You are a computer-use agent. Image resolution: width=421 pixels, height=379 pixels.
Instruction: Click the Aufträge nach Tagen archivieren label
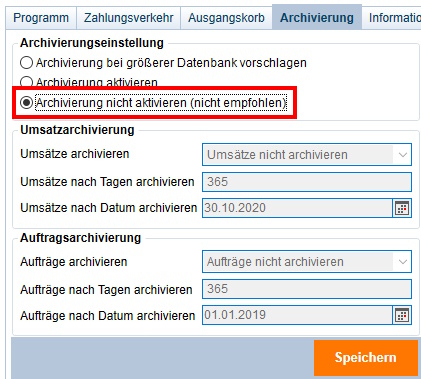click(106, 290)
